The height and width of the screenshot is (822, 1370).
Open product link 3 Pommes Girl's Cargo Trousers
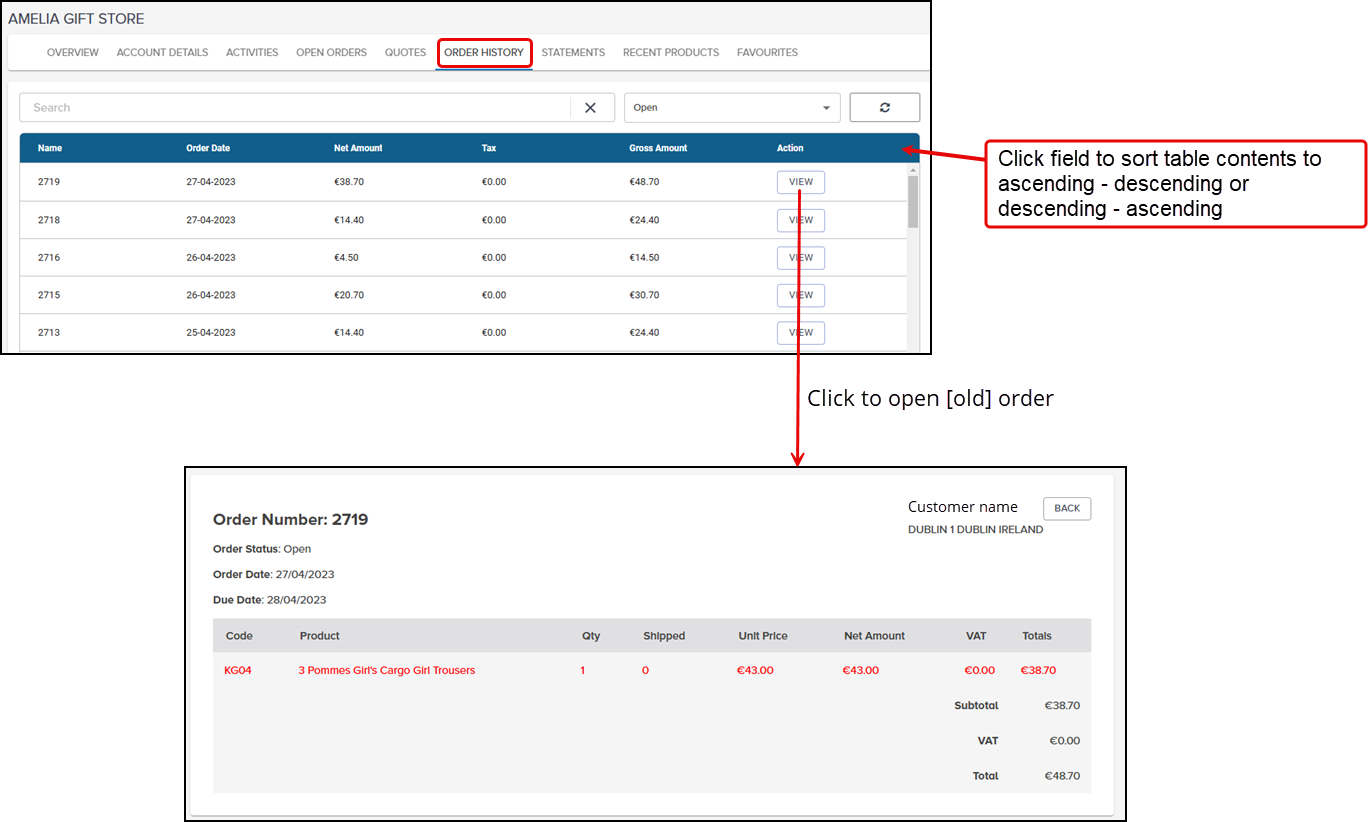point(386,670)
